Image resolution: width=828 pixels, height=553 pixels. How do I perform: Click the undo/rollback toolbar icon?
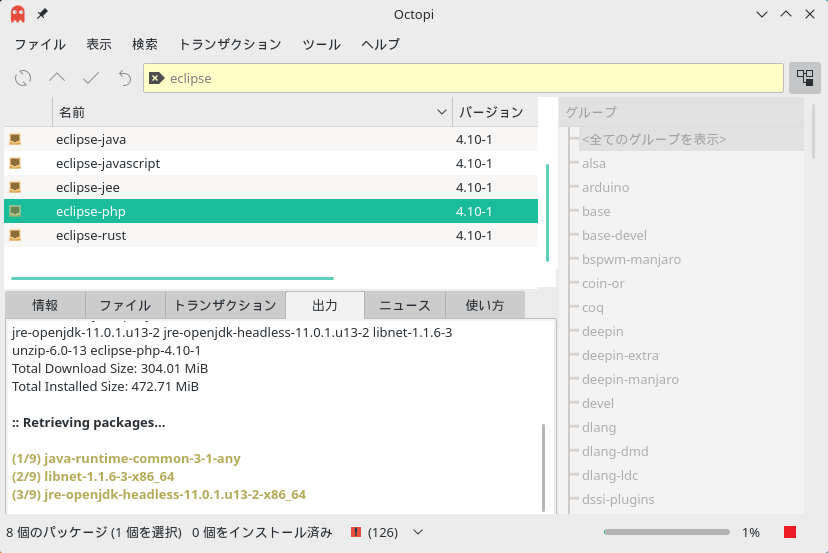pos(125,78)
